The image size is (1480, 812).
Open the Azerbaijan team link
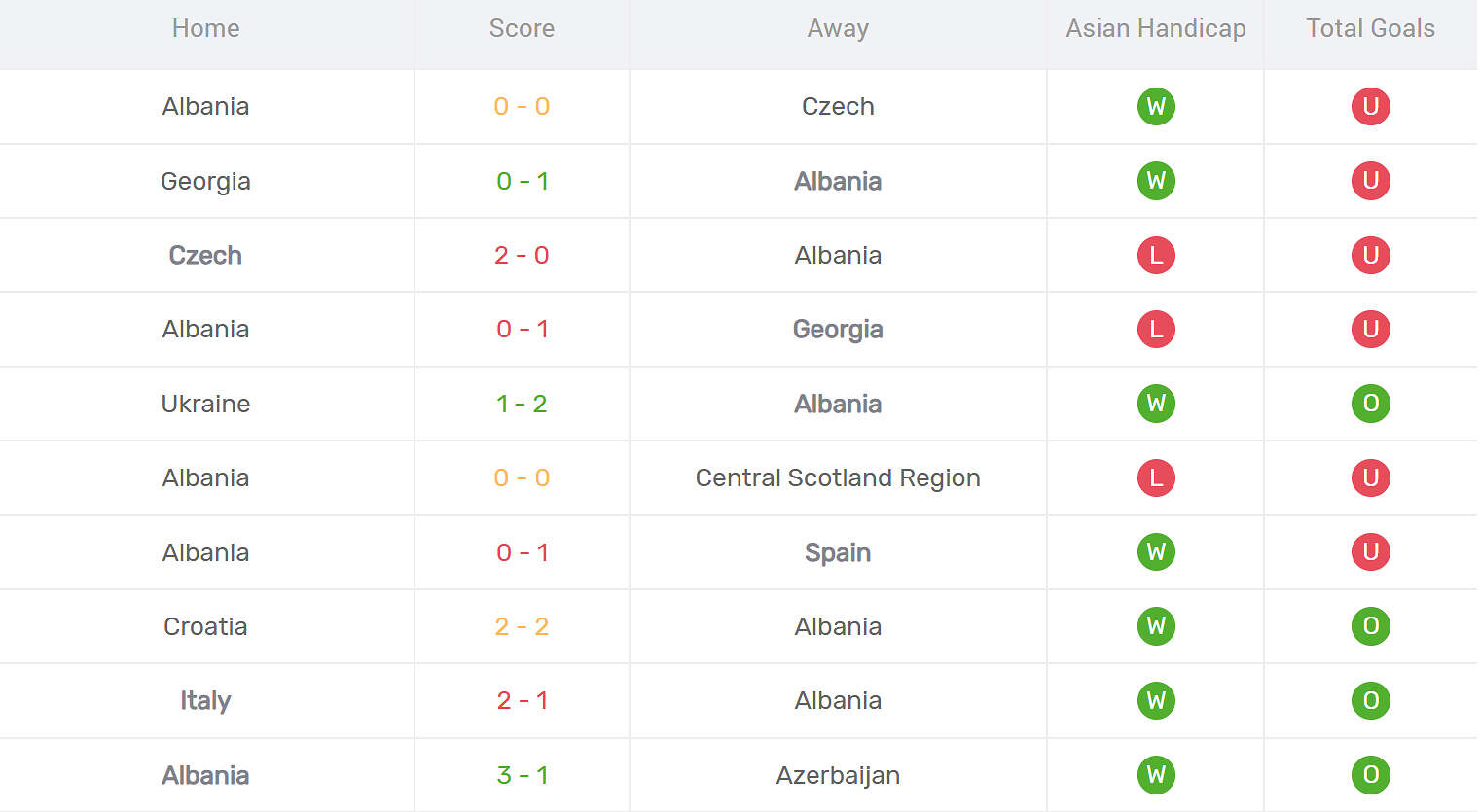coord(838,775)
